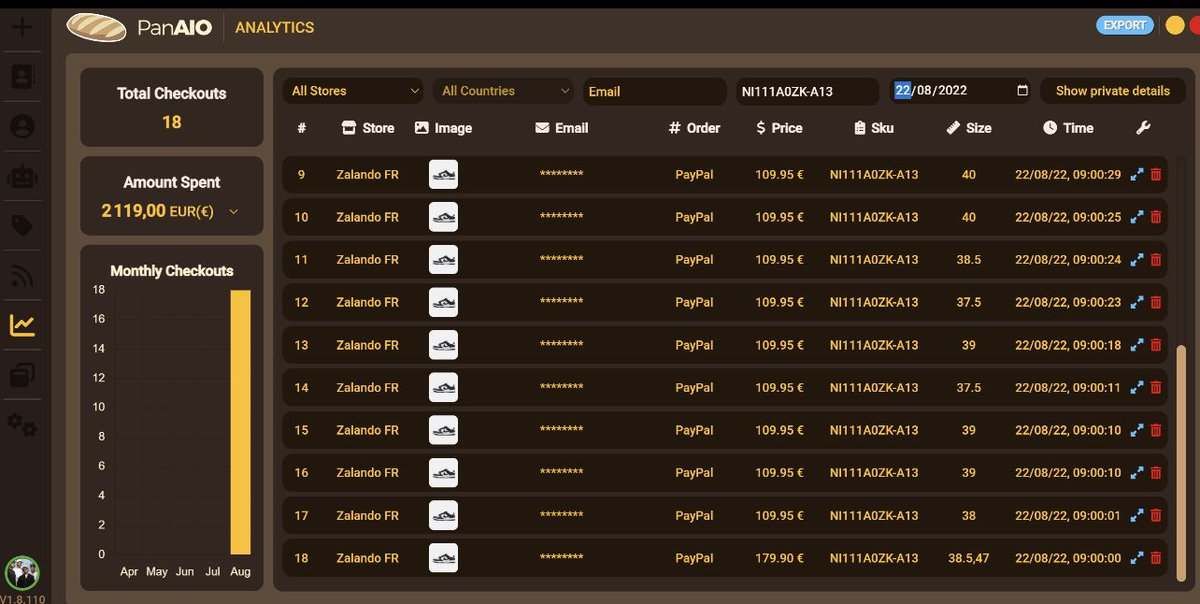
Task: Click the user avatar at bottom of sidebar
Action: (x=21, y=573)
